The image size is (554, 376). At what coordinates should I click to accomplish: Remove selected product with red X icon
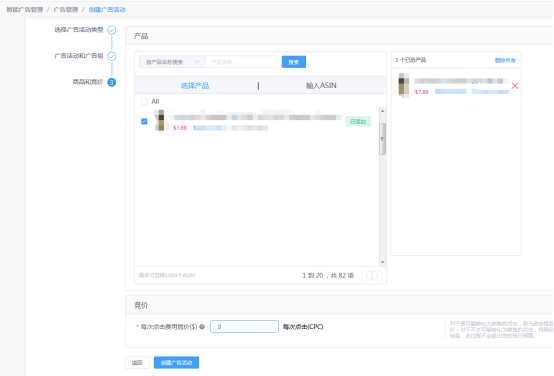tap(515, 86)
